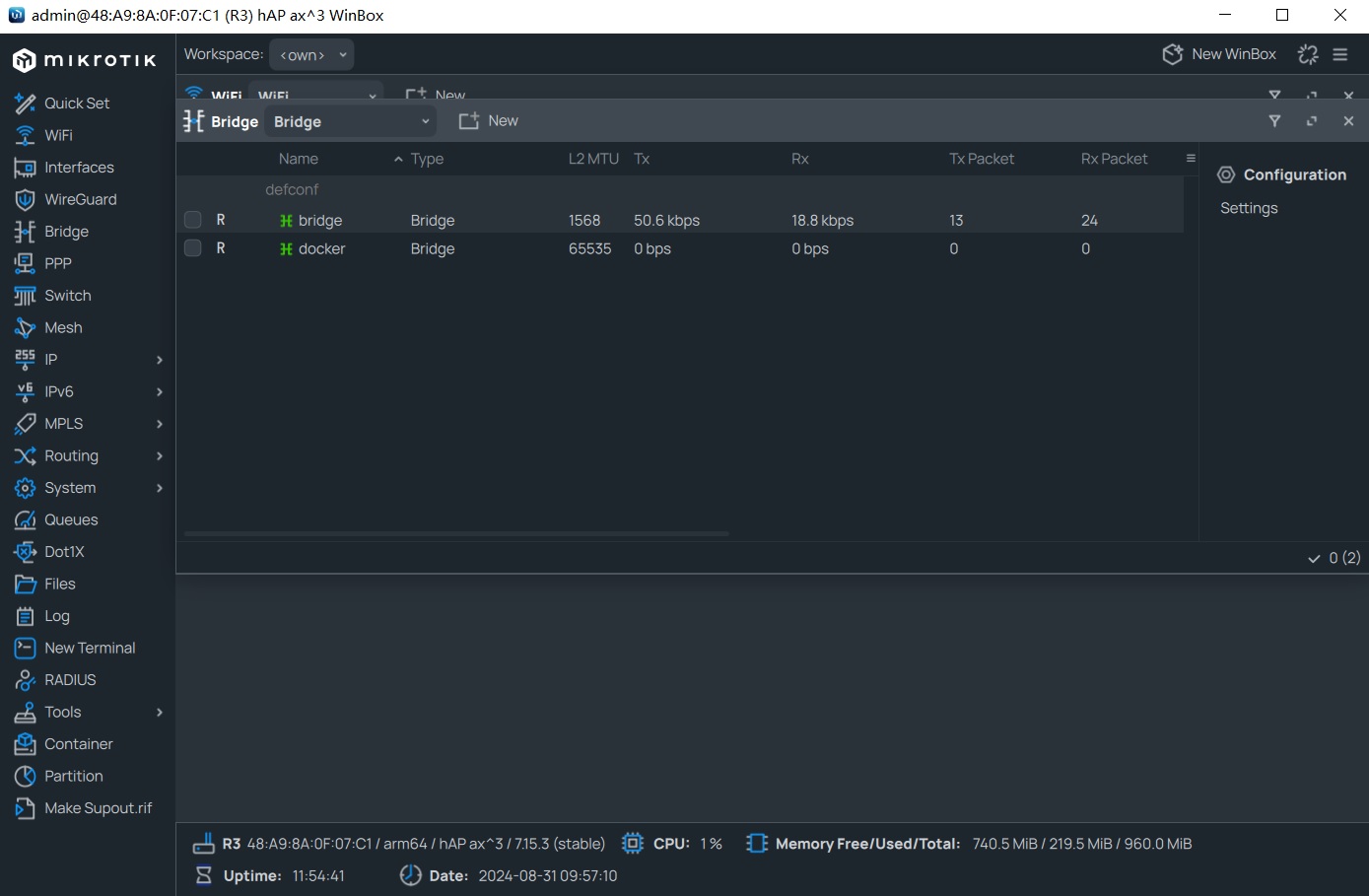This screenshot has width=1369, height=896.
Task: Open the Interfaces menu item
Action: [x=79, y=168]
